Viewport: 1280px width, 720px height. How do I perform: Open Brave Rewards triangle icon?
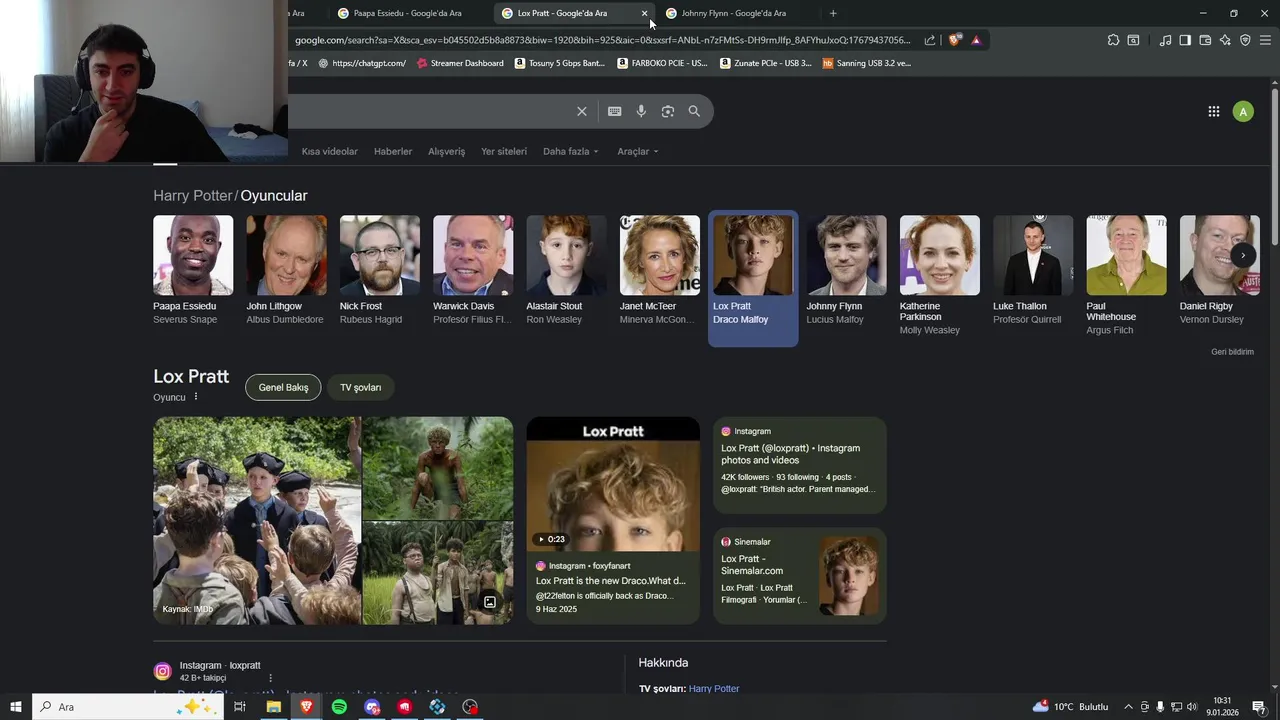pyautogui.click(x=976, y=40)
